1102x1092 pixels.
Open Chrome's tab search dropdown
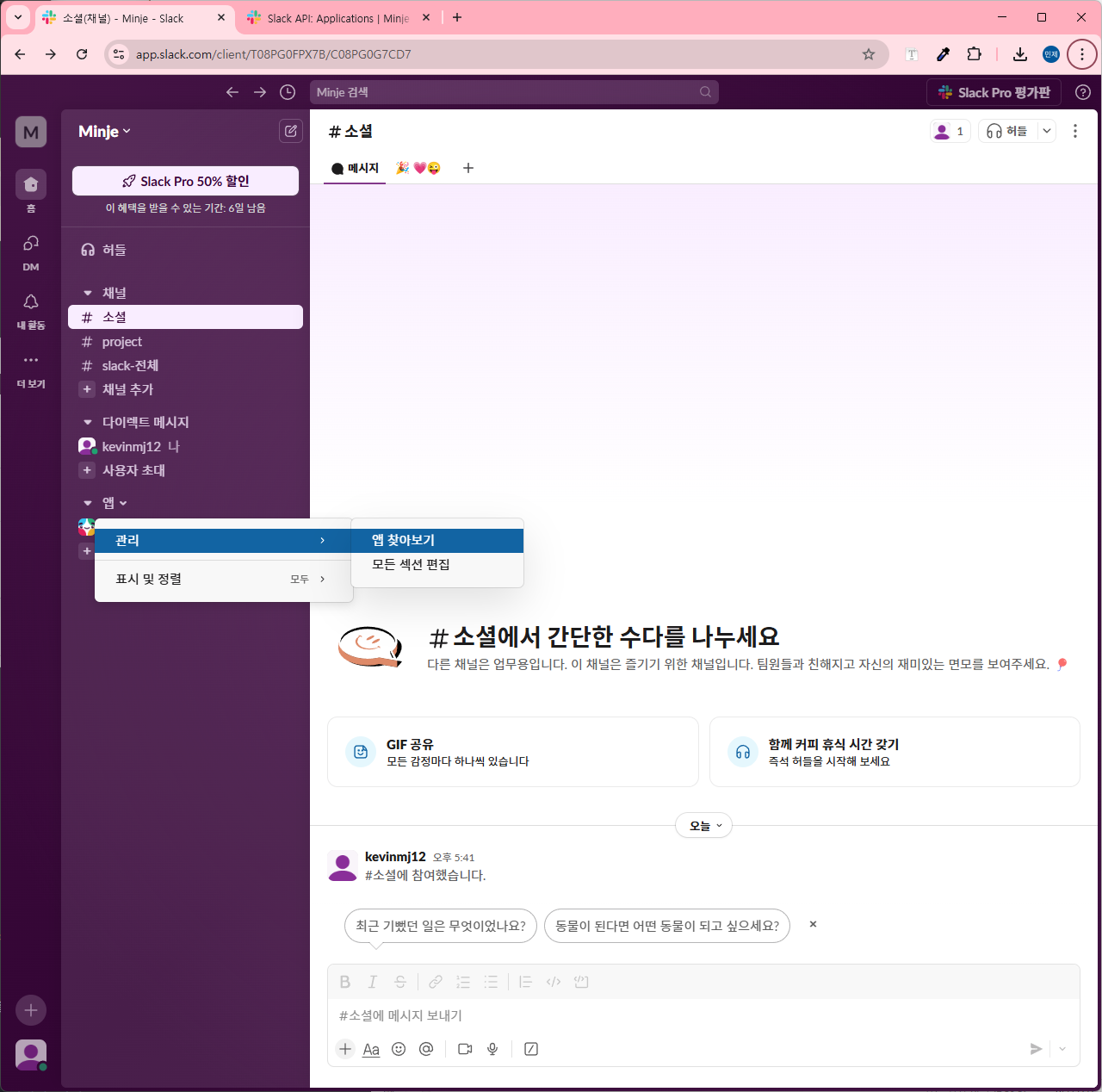(17, 17)
